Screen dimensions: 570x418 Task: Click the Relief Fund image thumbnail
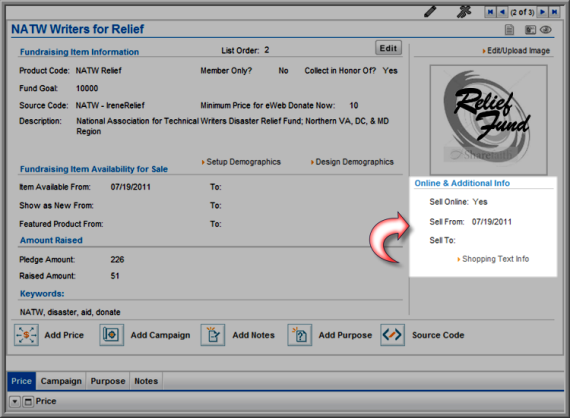pos(489,120)
